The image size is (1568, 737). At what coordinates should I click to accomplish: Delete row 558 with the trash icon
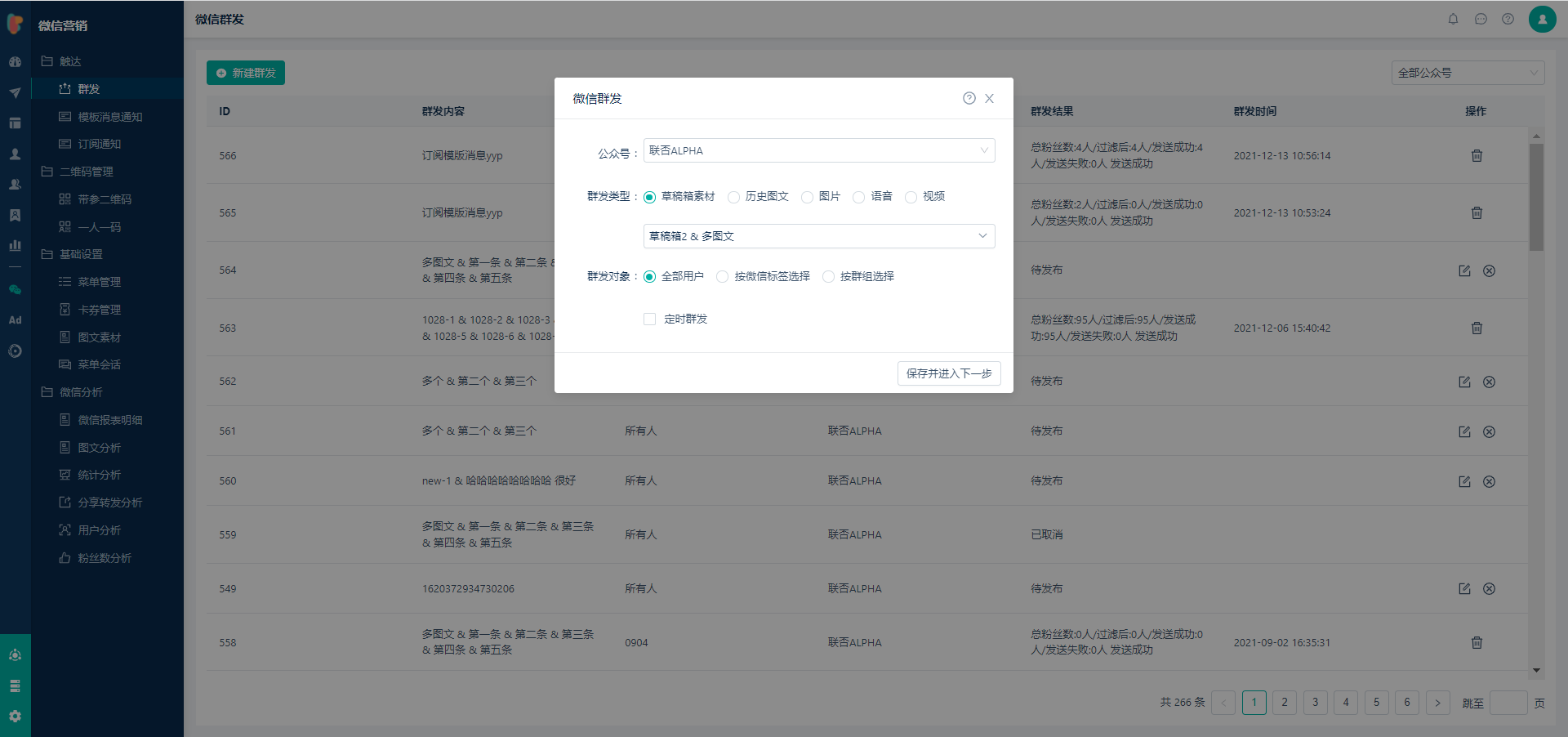(x=1477, y=642)
